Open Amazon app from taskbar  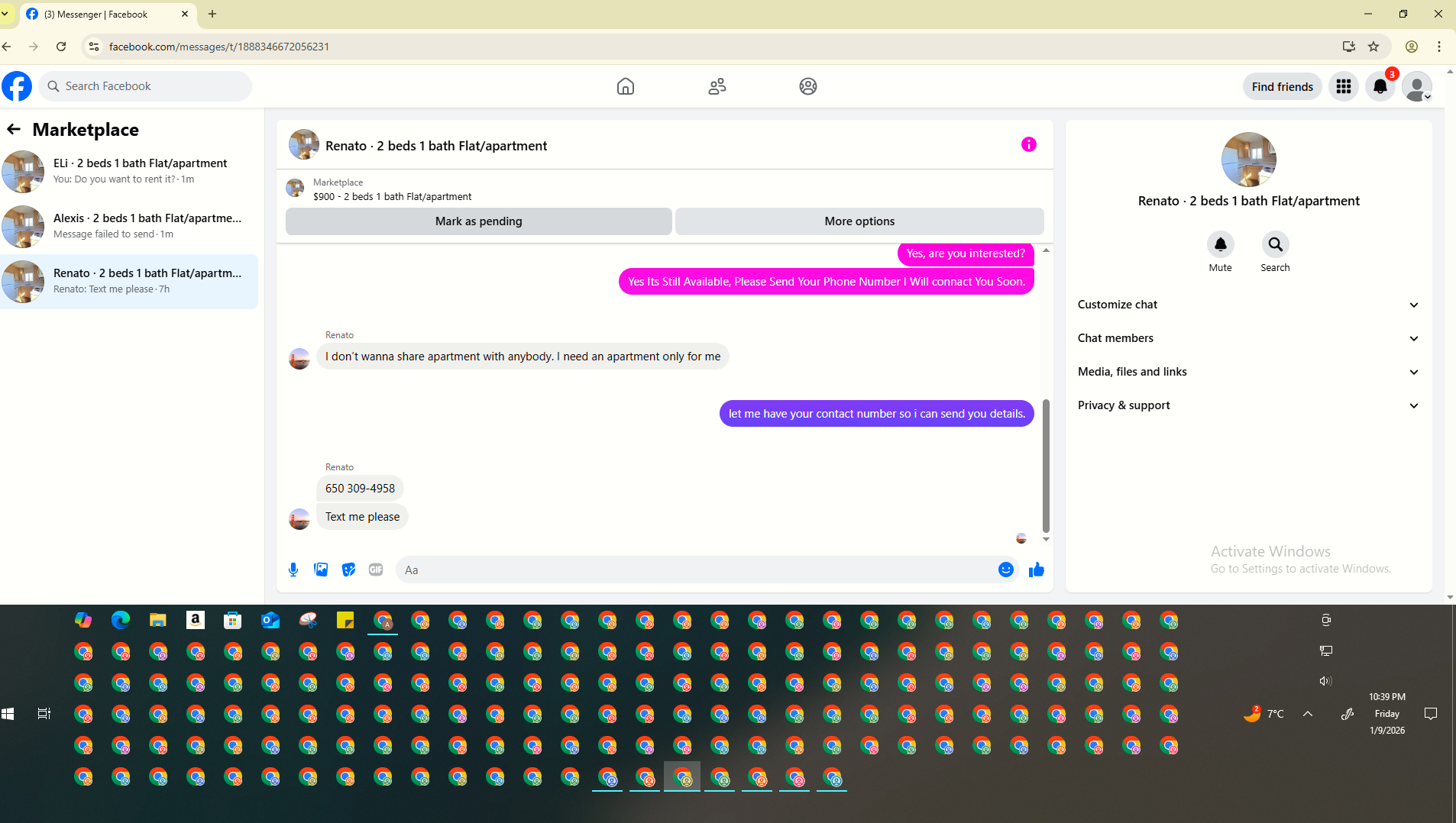pos(196,620)
